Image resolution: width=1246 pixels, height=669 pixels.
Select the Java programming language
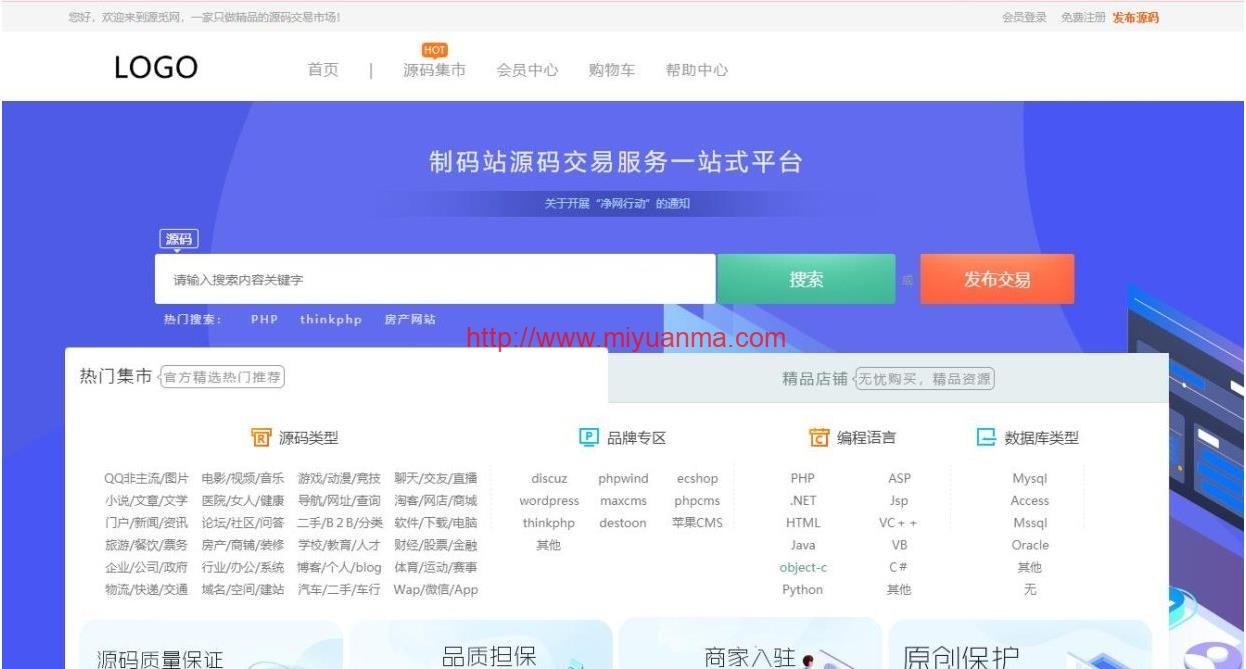point(803,545)
